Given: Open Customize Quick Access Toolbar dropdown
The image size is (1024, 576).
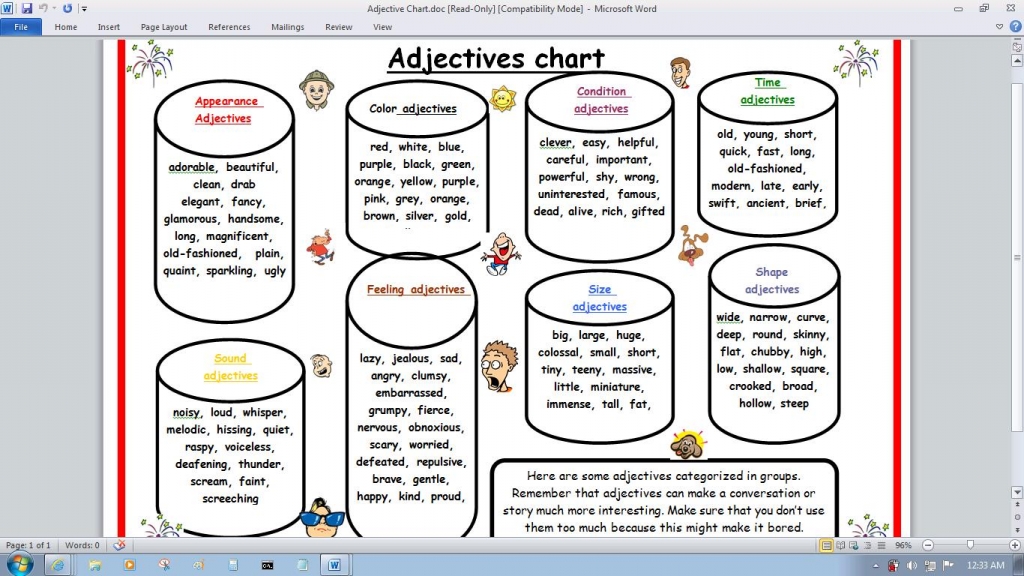Looking at the screenshot, I should pyautogui.click(x=84, y=8).
